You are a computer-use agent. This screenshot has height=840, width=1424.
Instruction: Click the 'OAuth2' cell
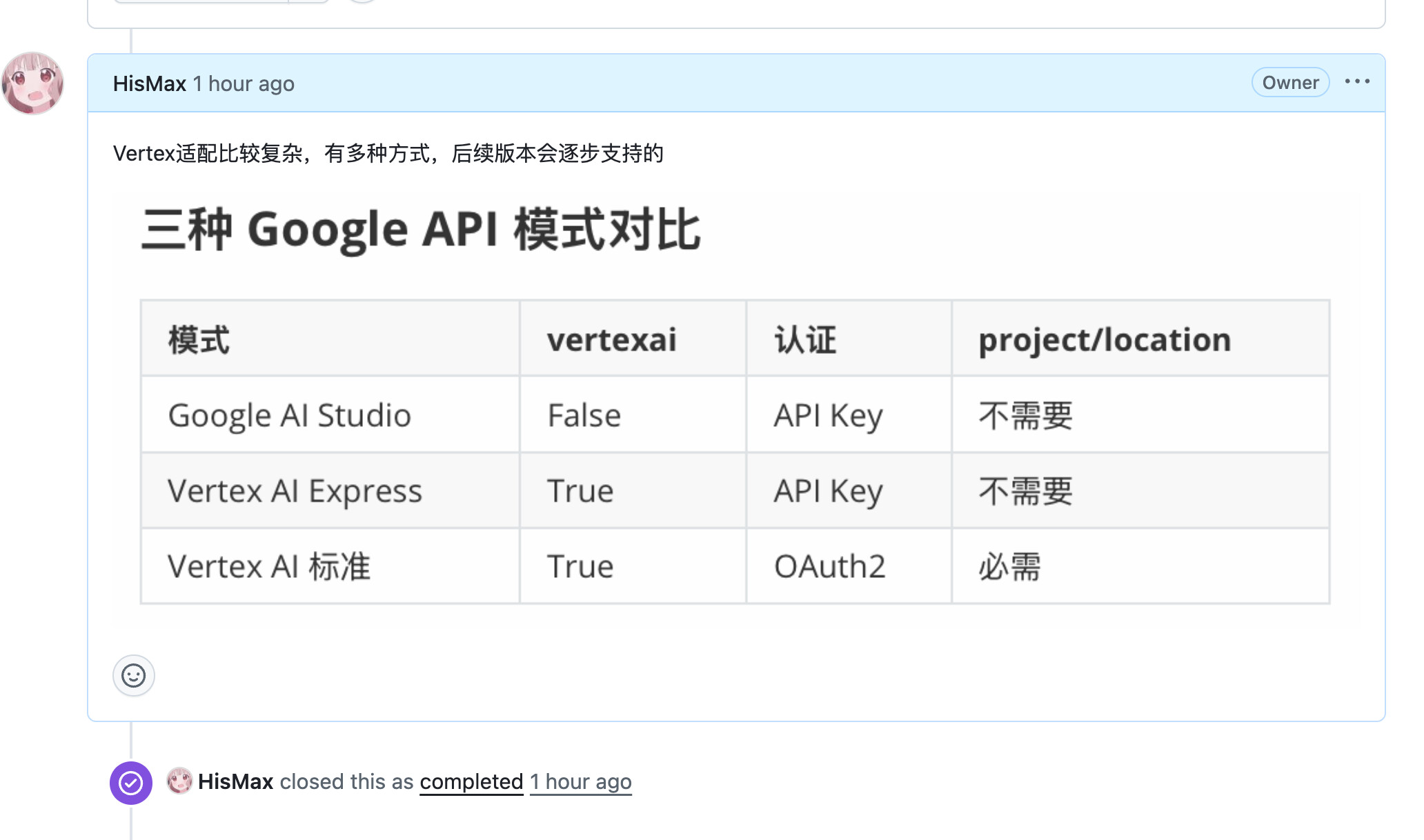pyautogui.click(x=849, y=566)
